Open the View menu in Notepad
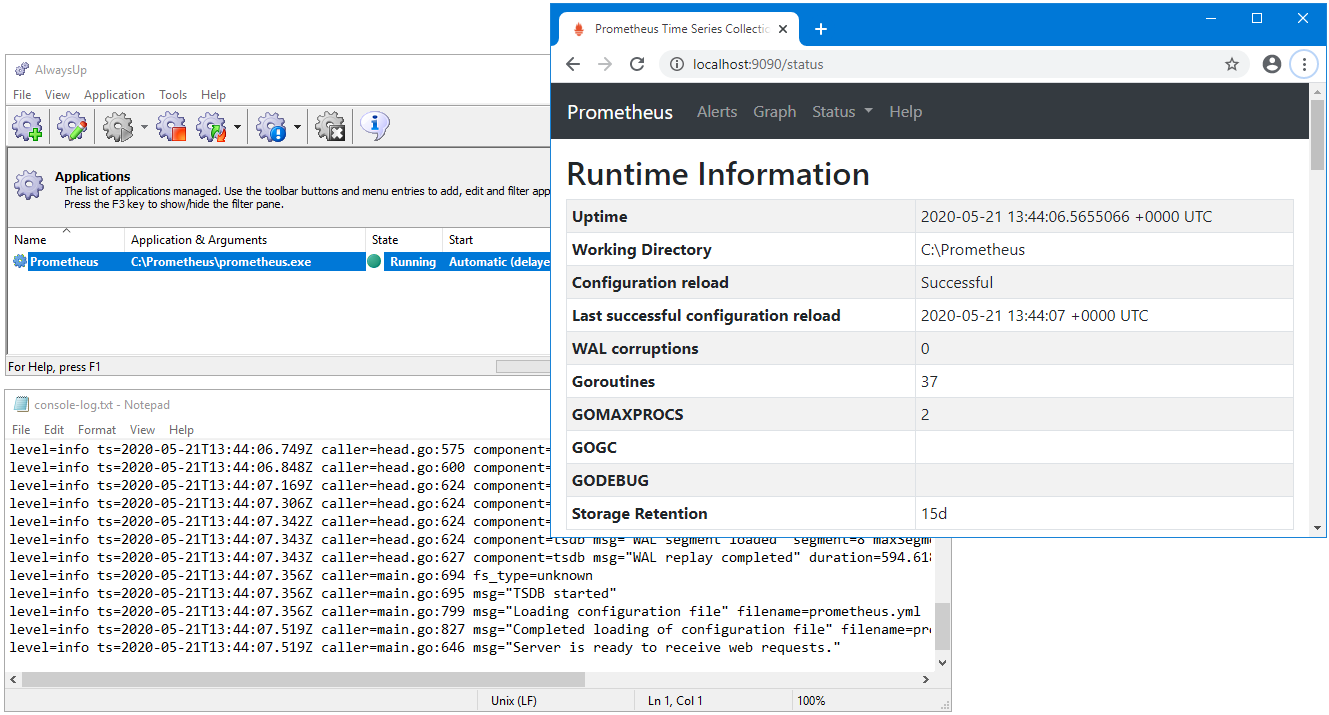 (143, 430)
